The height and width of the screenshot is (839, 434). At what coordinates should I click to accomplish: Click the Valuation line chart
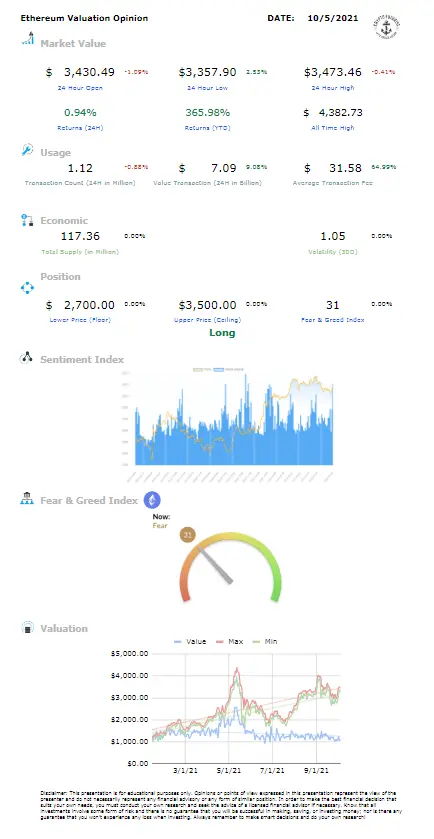pyautogui.click(x=247, y=708)
